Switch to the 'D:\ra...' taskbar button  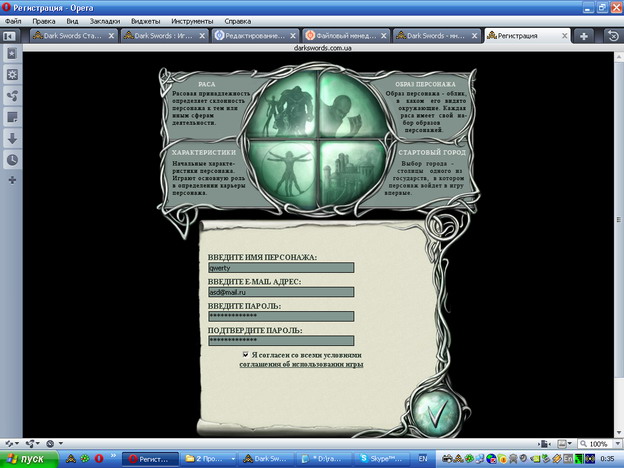pos(324,459)
